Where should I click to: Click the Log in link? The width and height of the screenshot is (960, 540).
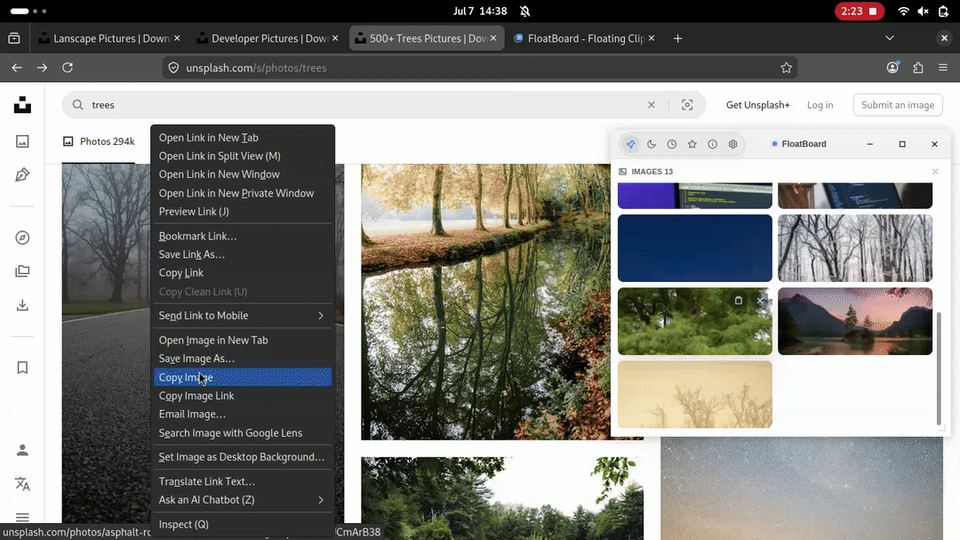click(820, 105)
